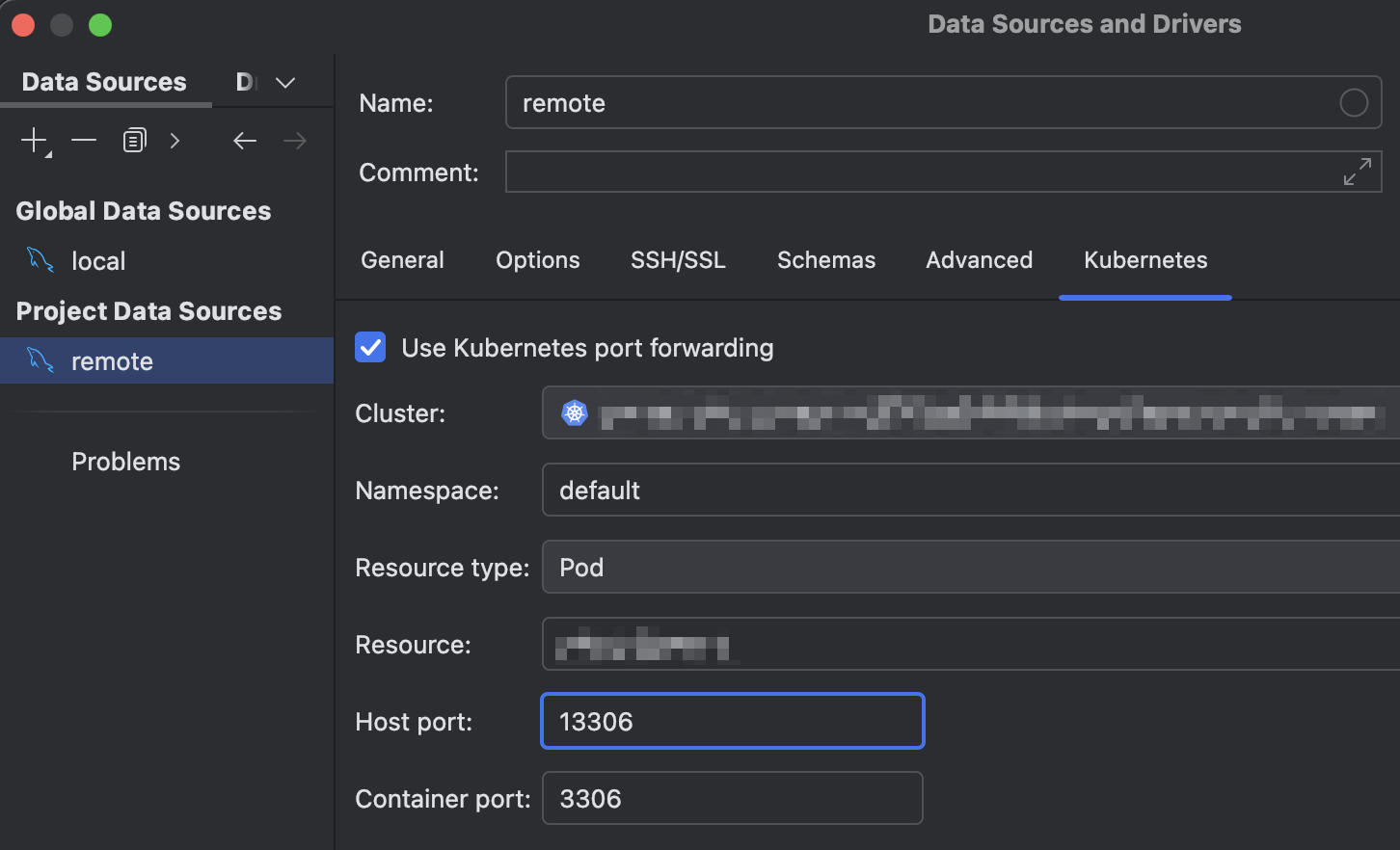Open the Schemas tab

coord(826,260)
